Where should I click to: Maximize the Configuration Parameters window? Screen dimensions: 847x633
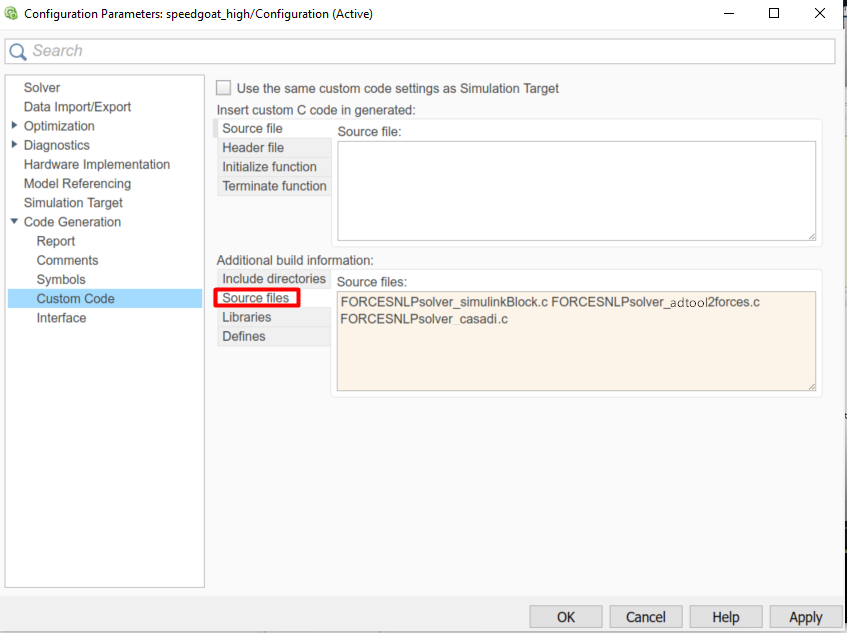coord(773,14)
